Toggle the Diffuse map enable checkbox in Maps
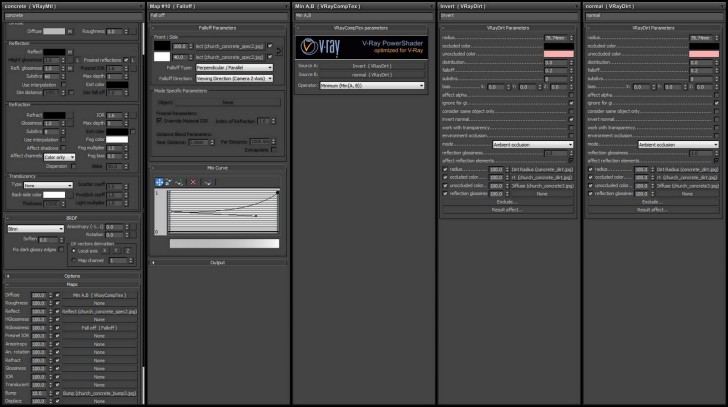728x407 pixels. (x=58, y=295)
